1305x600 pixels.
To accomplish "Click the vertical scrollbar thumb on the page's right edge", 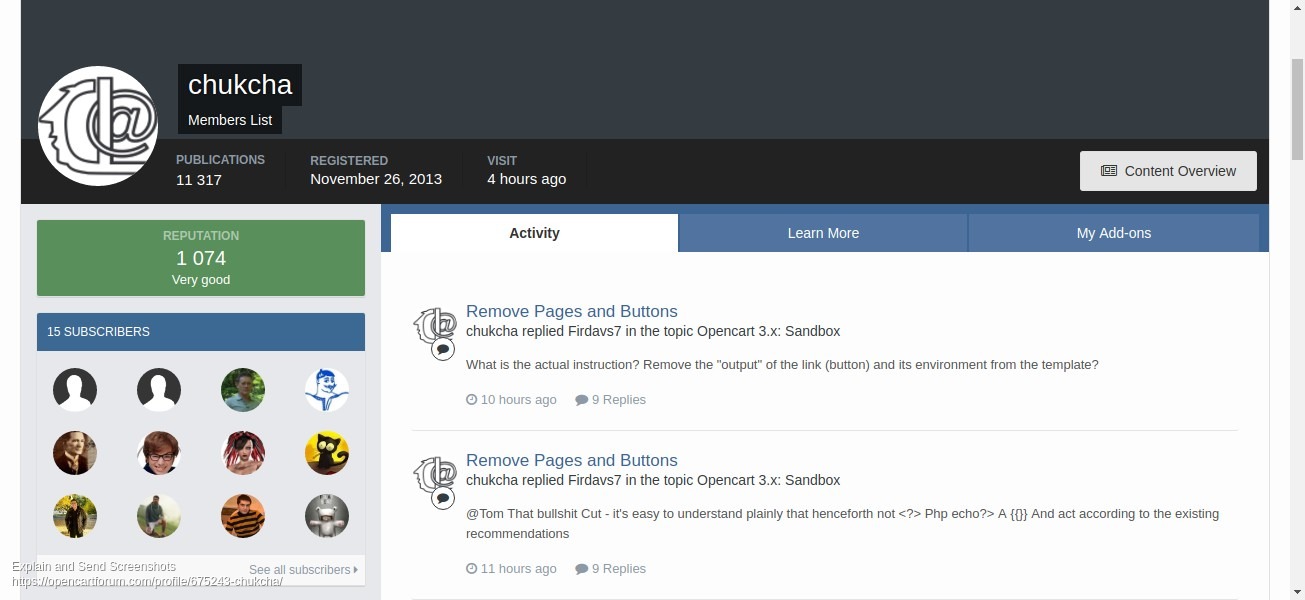I will tap(1297, 110).
